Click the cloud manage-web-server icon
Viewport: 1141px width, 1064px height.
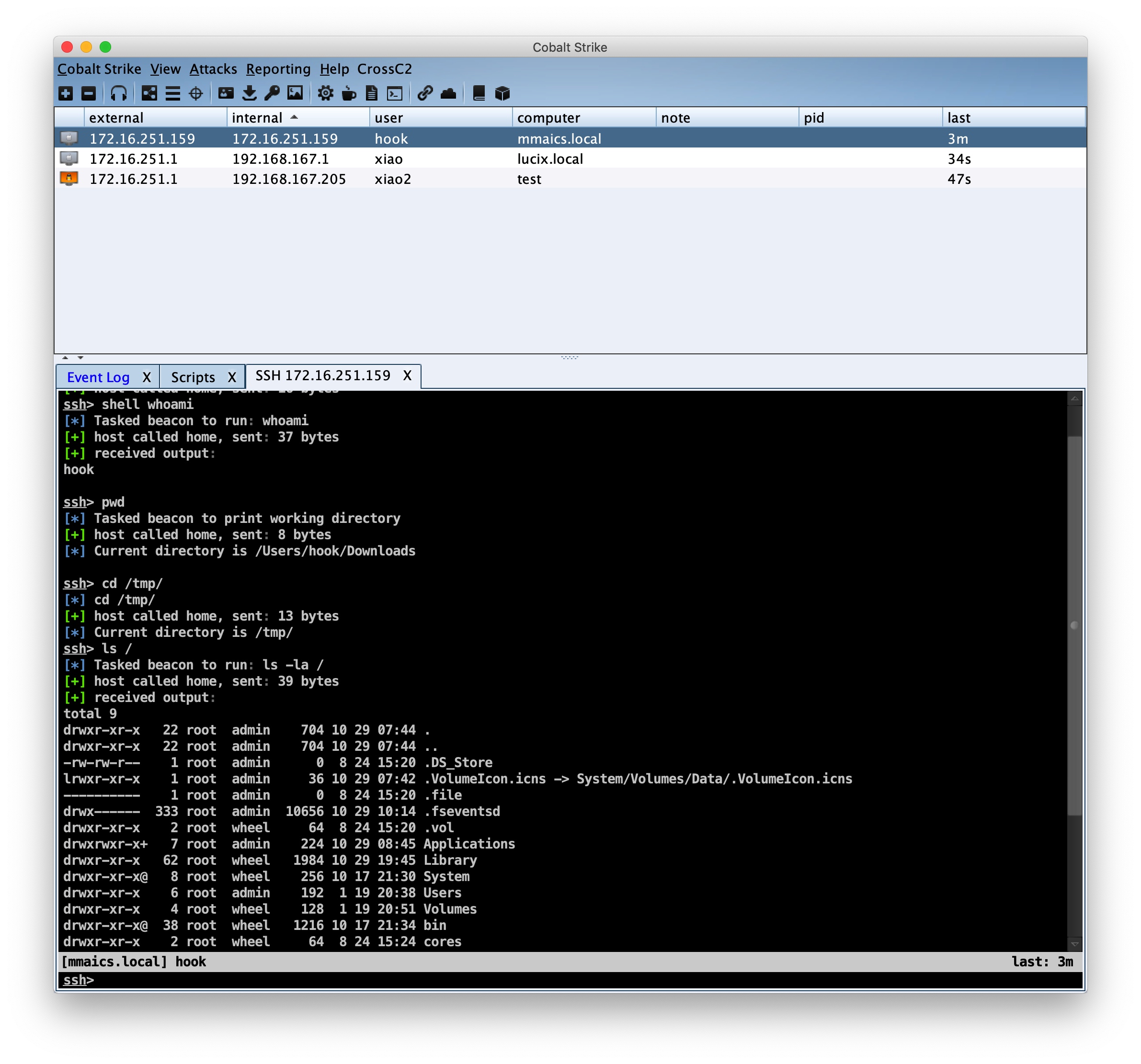(x=448, y=93)
